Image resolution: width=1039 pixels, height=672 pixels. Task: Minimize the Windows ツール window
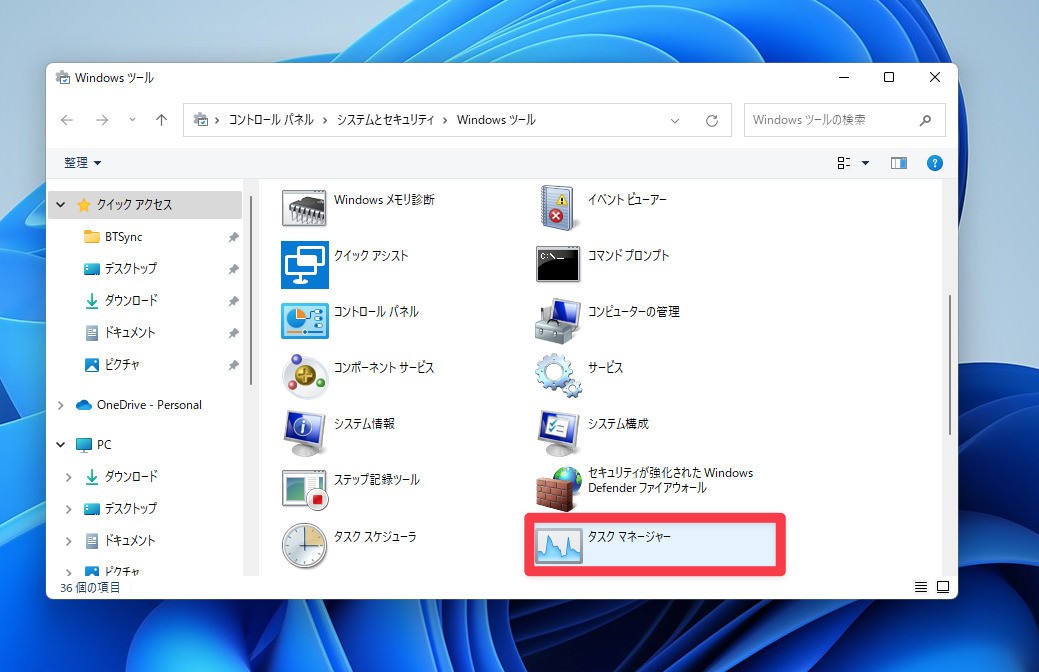click(844, 78)
